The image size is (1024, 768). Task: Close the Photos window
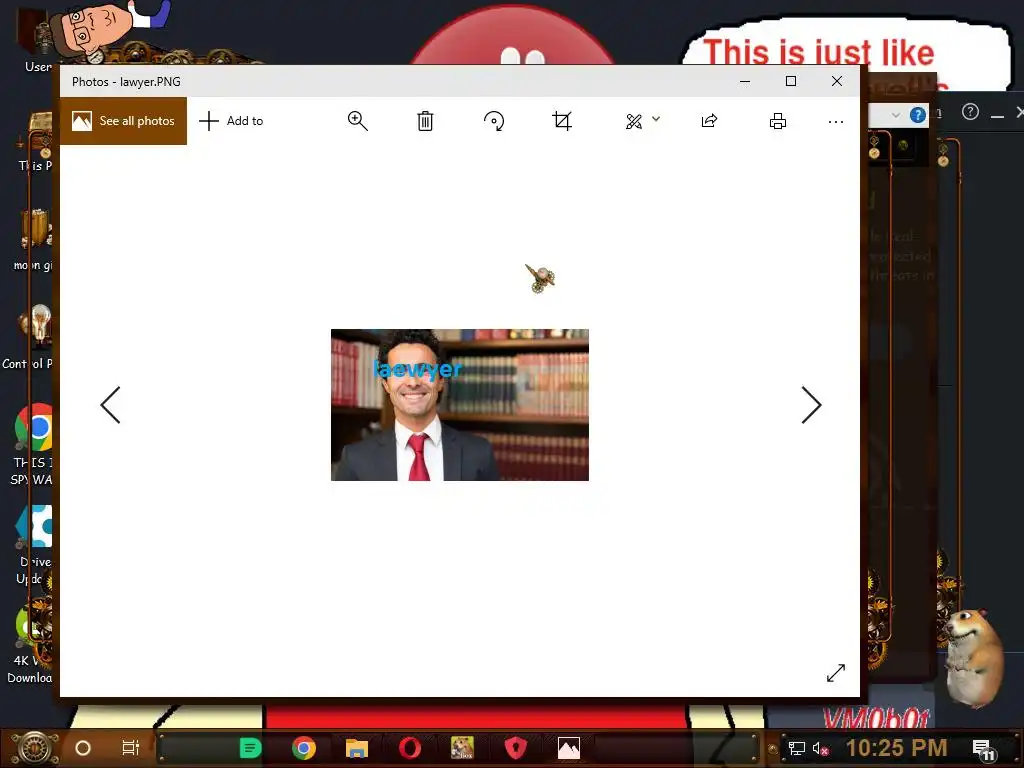pyautogui.click(x=837, y=82)
